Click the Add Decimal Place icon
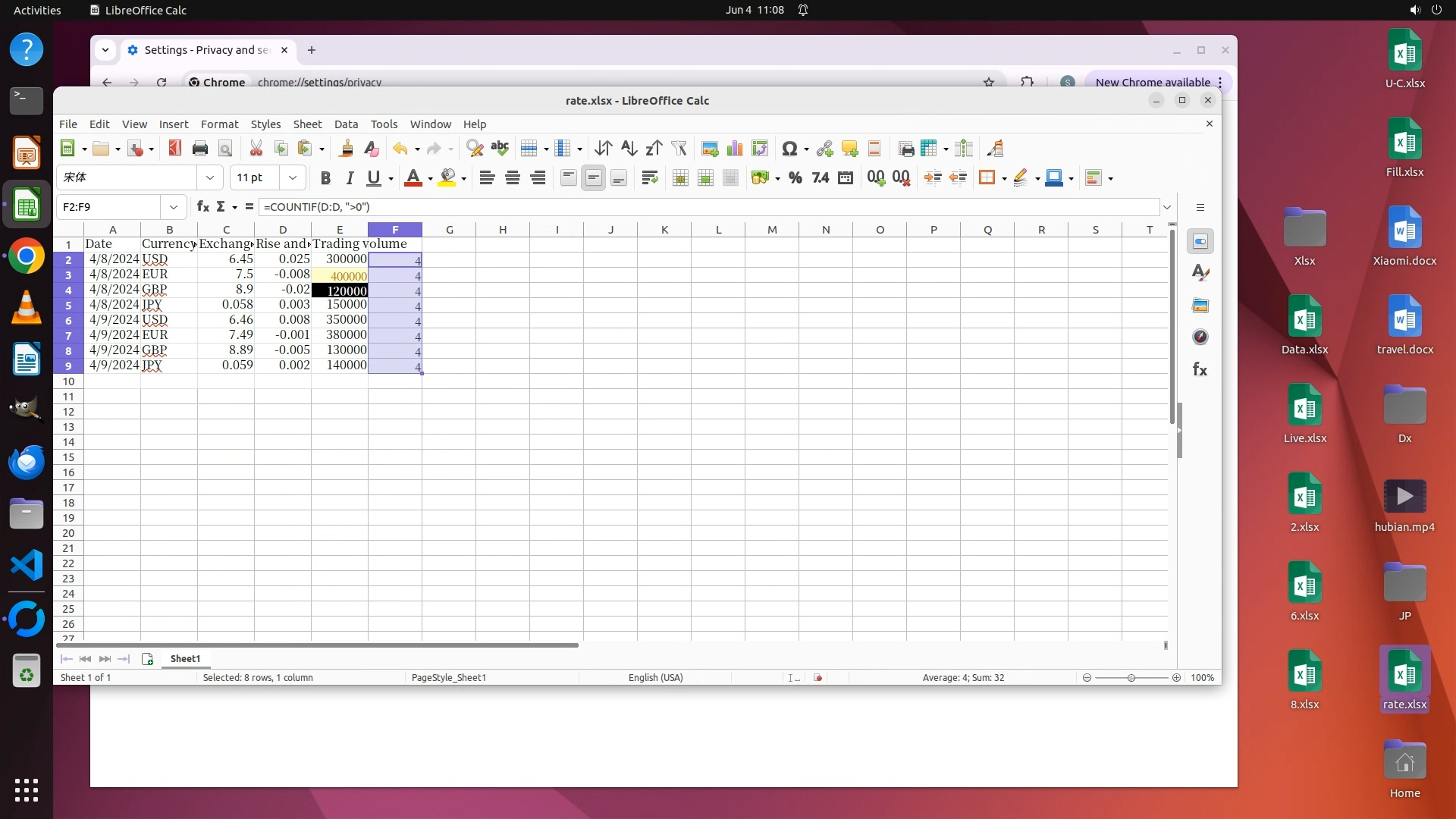Viewport: 1456px width, 819px height. (875, 178)
